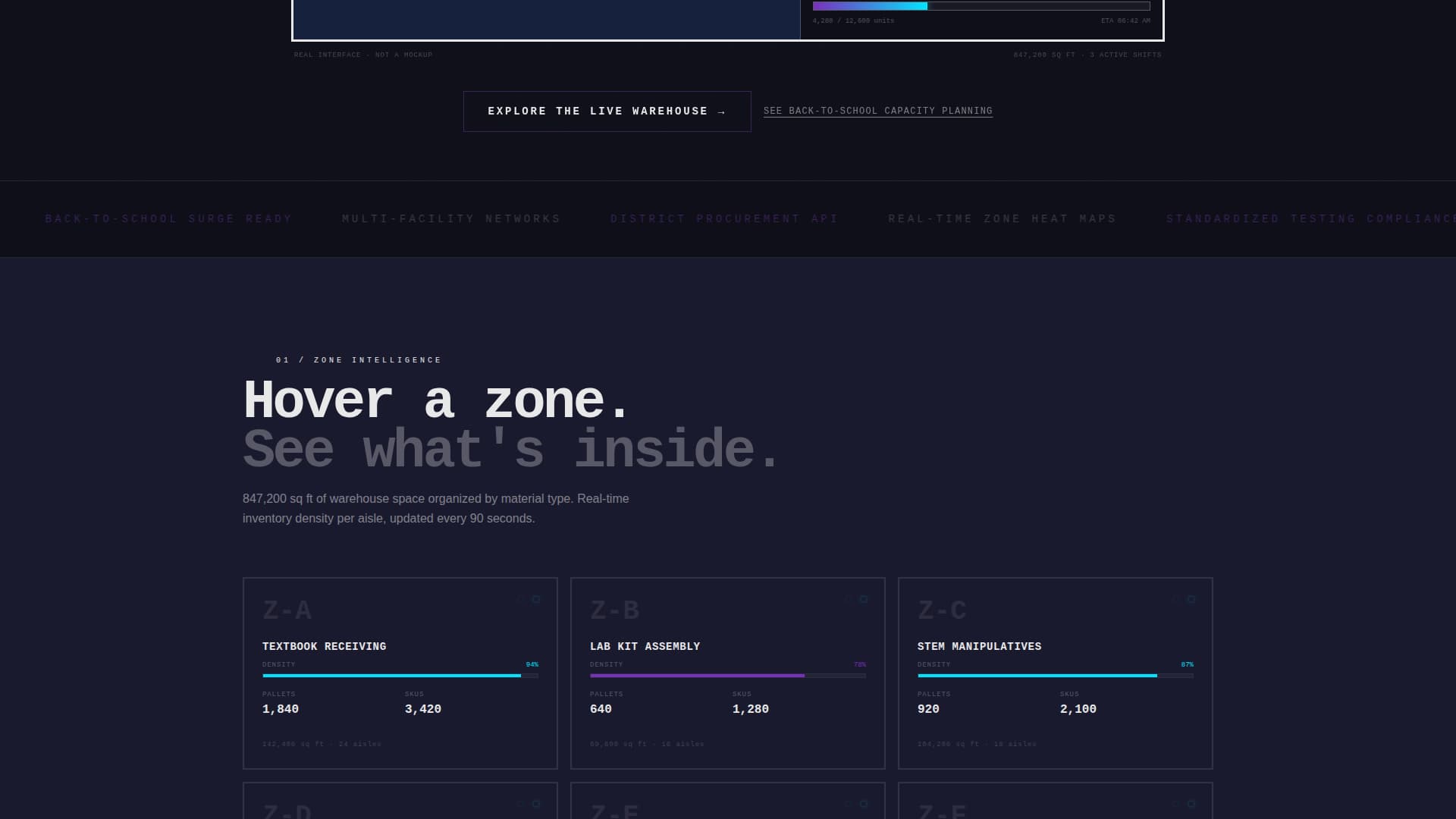Click the Pallets label on the Z-A card
The width and height of the screenshot is (1456, 819).
coord(279,694)
